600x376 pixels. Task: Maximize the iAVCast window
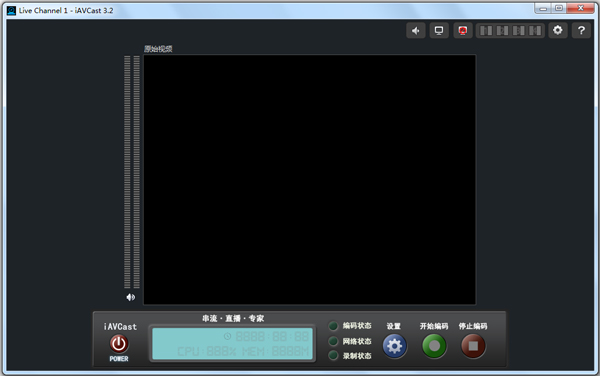point(559,8)
